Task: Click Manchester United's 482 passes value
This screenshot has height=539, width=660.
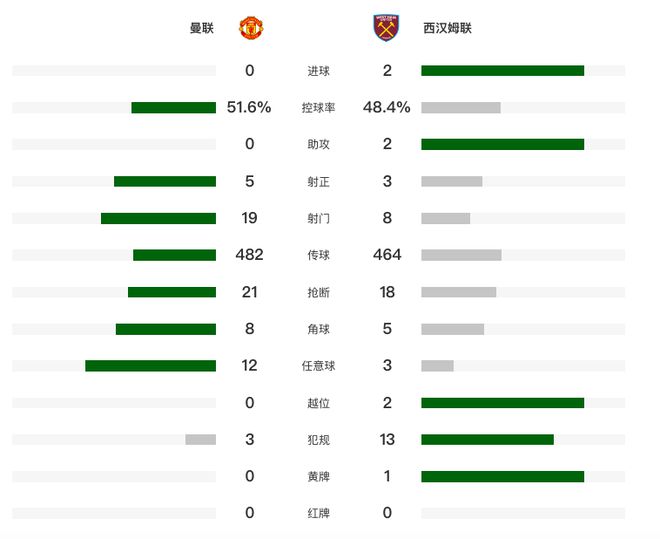Action: [x=249, y=255]
